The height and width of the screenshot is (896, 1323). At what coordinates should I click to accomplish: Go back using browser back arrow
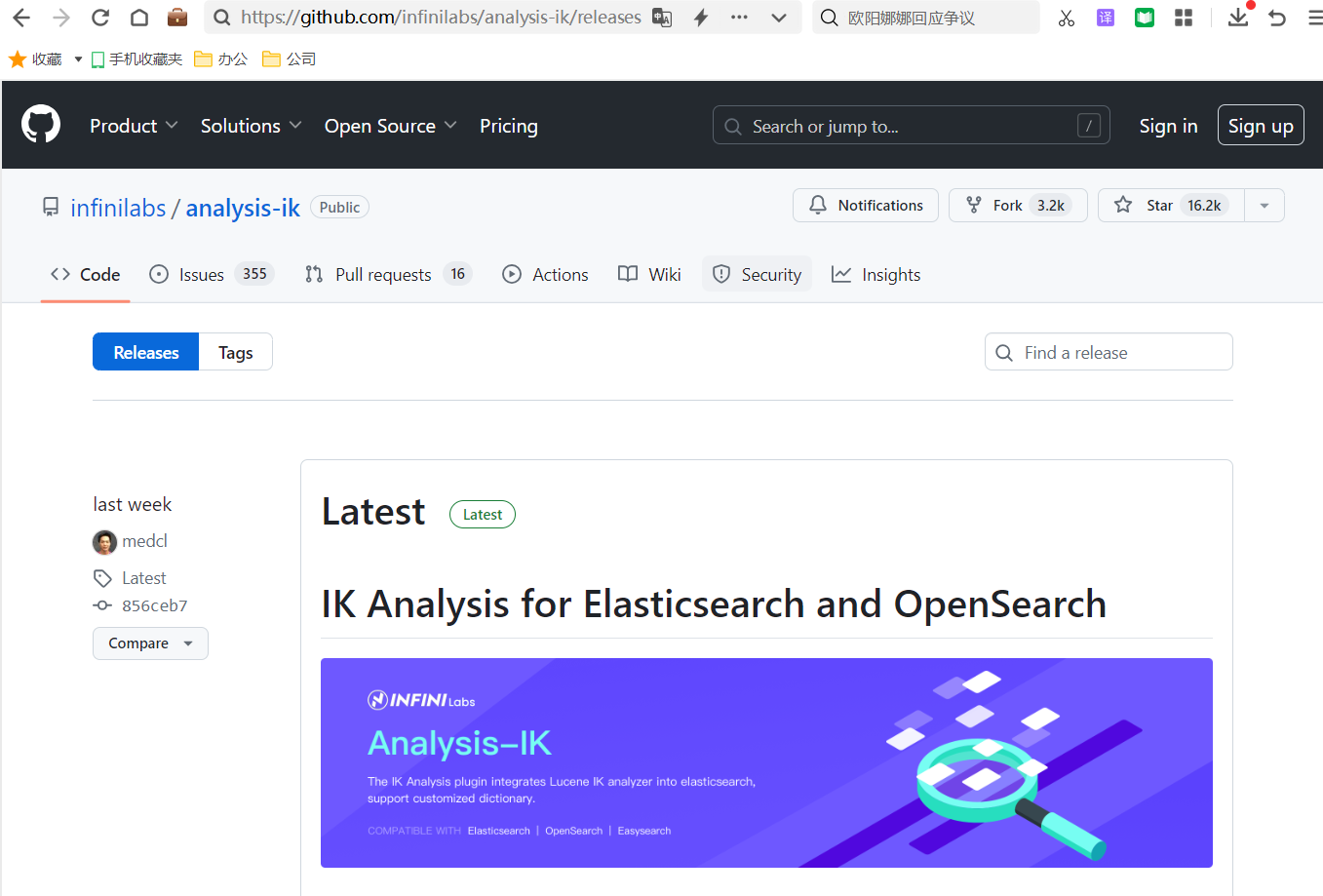pos(21,18)
